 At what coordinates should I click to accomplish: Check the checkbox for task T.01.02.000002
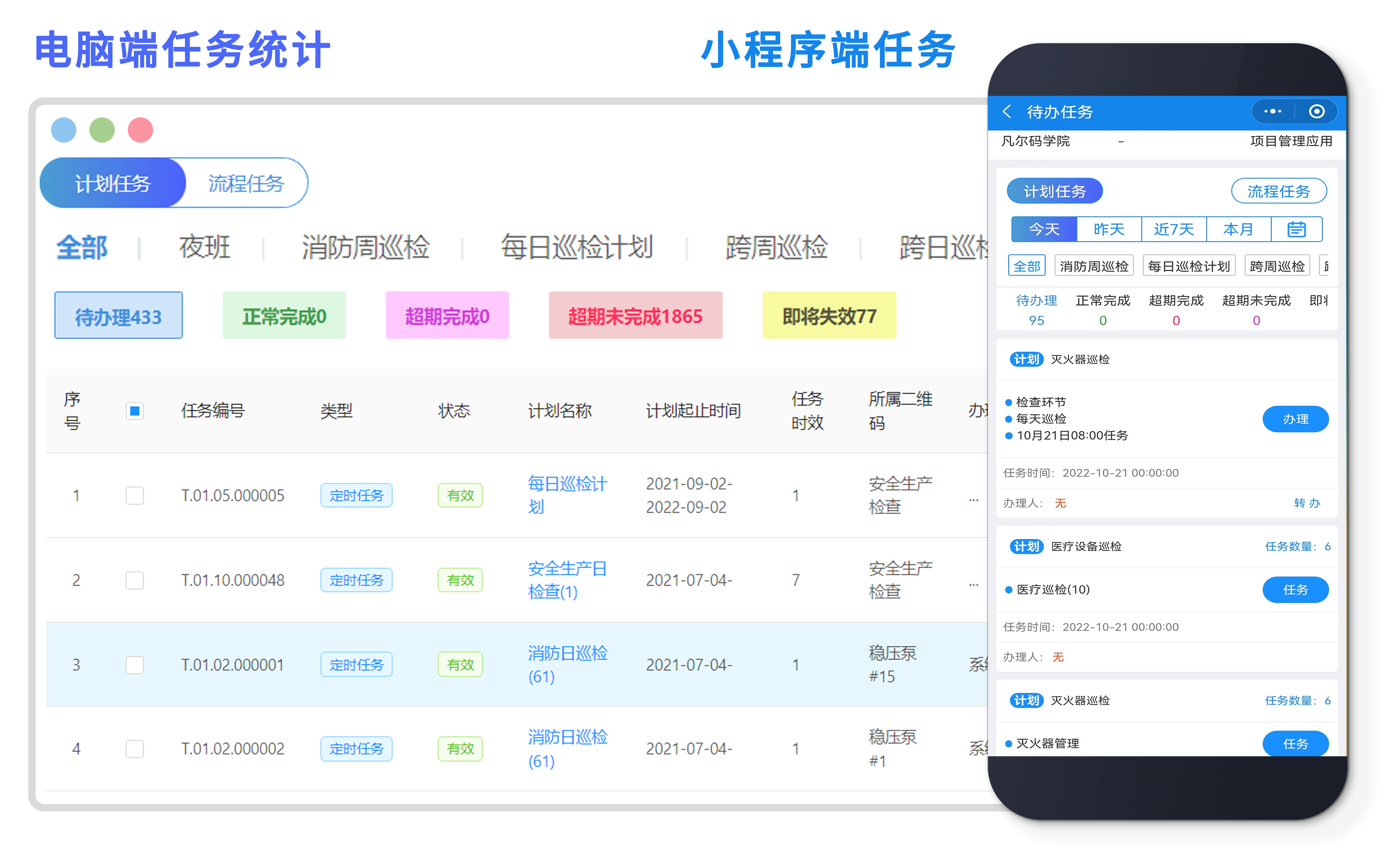pyautogui.click(x=135, y=749)
